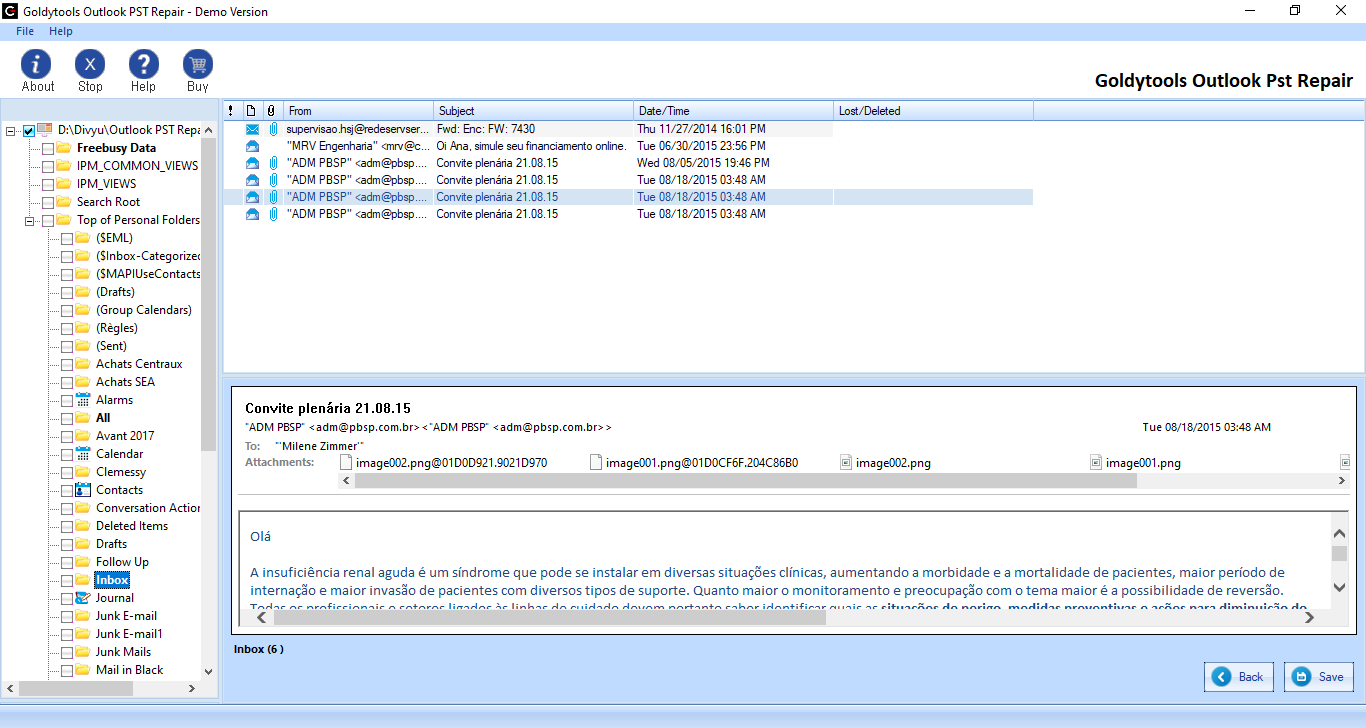Collapse the Top of Personal Folders node
This screenshot has width=1366, height=728.
[x=31, y=221]
